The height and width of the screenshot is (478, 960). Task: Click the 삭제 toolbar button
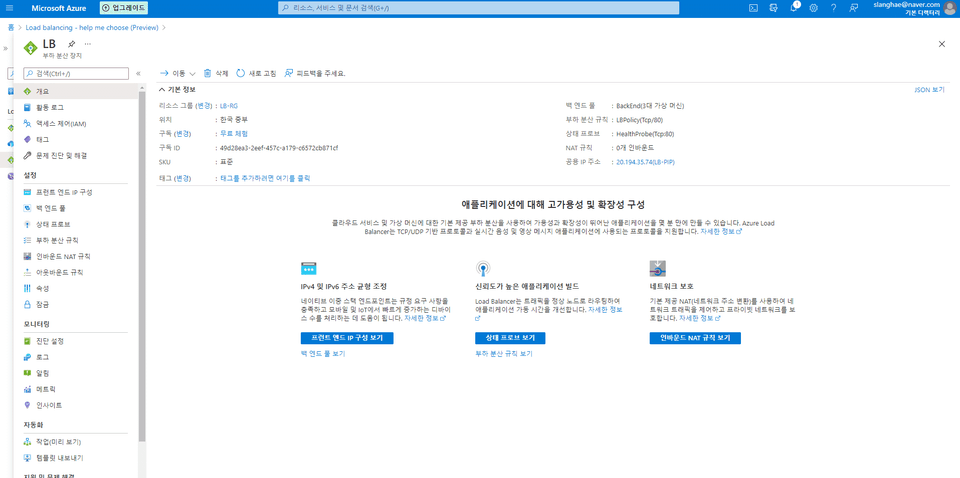click(216, 73)
